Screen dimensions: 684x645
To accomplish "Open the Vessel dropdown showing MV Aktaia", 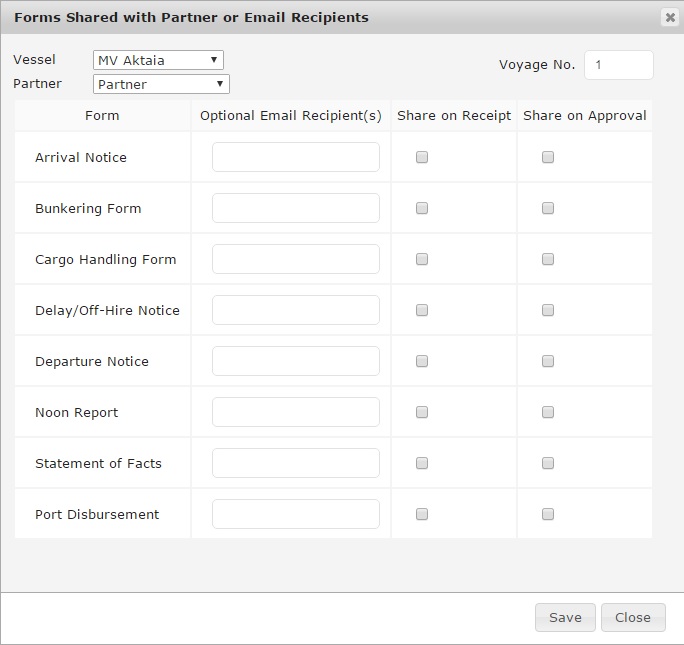I will coord(158,60).
